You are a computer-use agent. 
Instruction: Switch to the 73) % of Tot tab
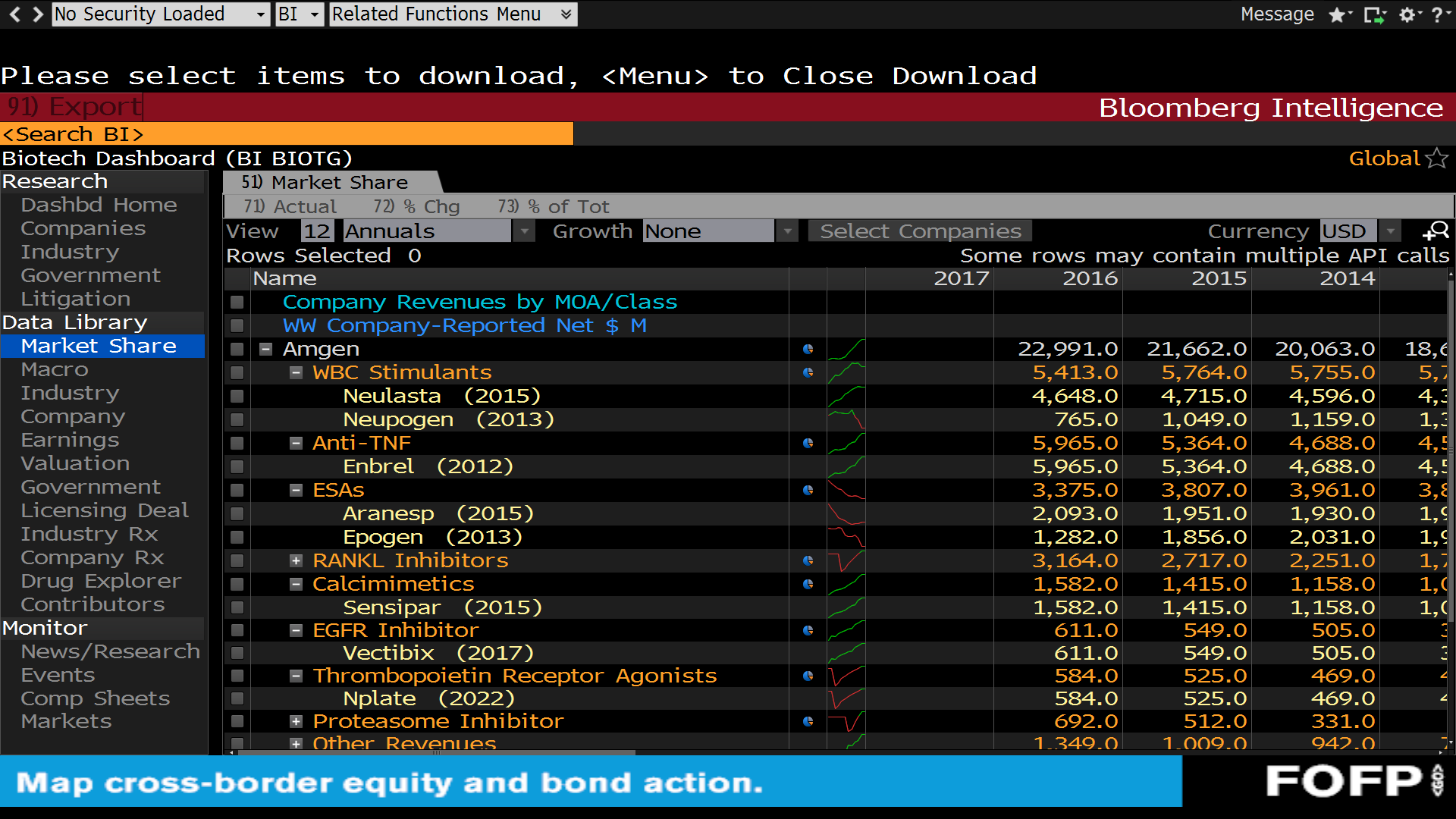[x=553, y=206]
